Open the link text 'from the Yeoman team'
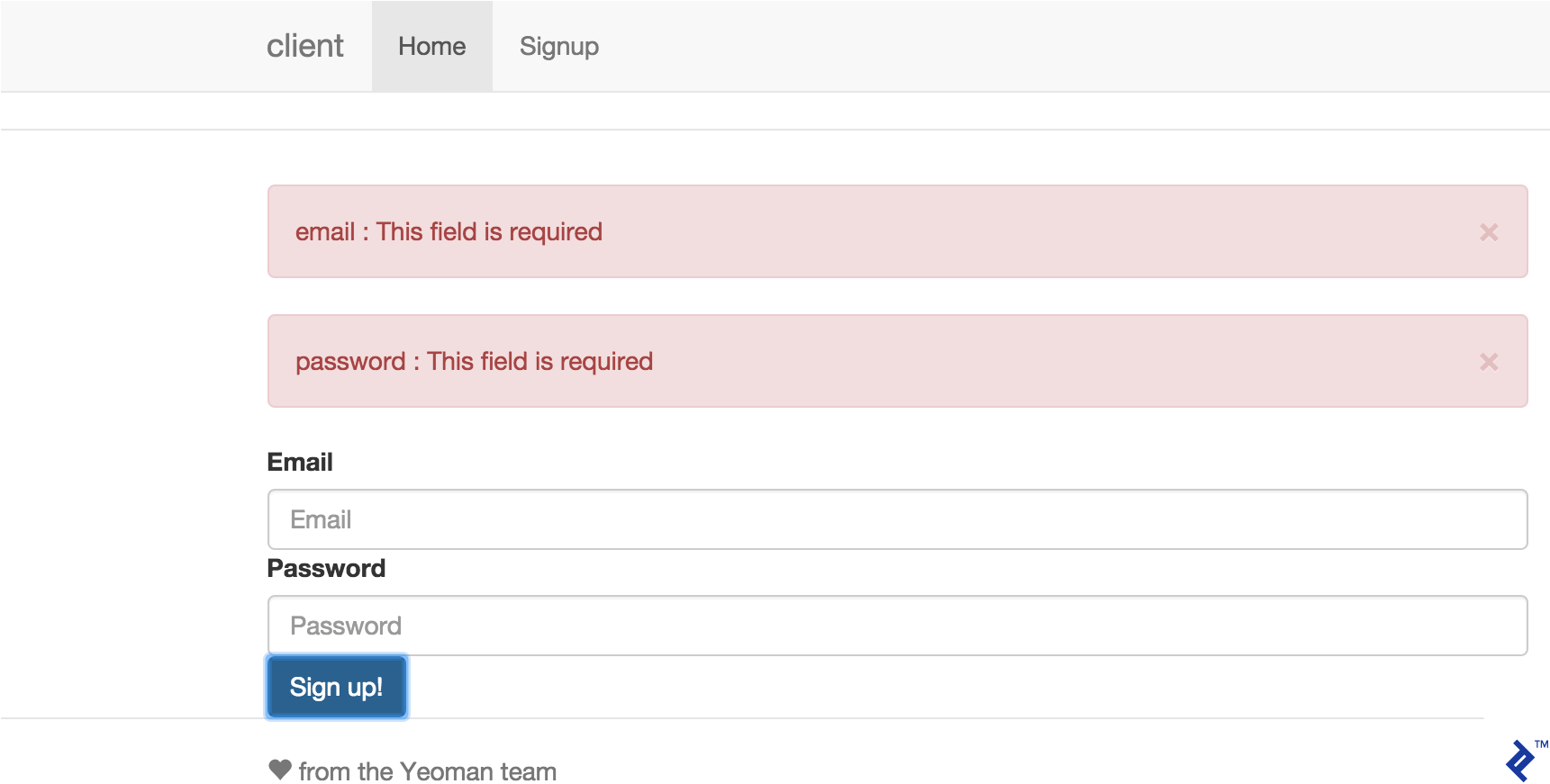The width and height of the screenshot is (1550, 784). [428, 771]
